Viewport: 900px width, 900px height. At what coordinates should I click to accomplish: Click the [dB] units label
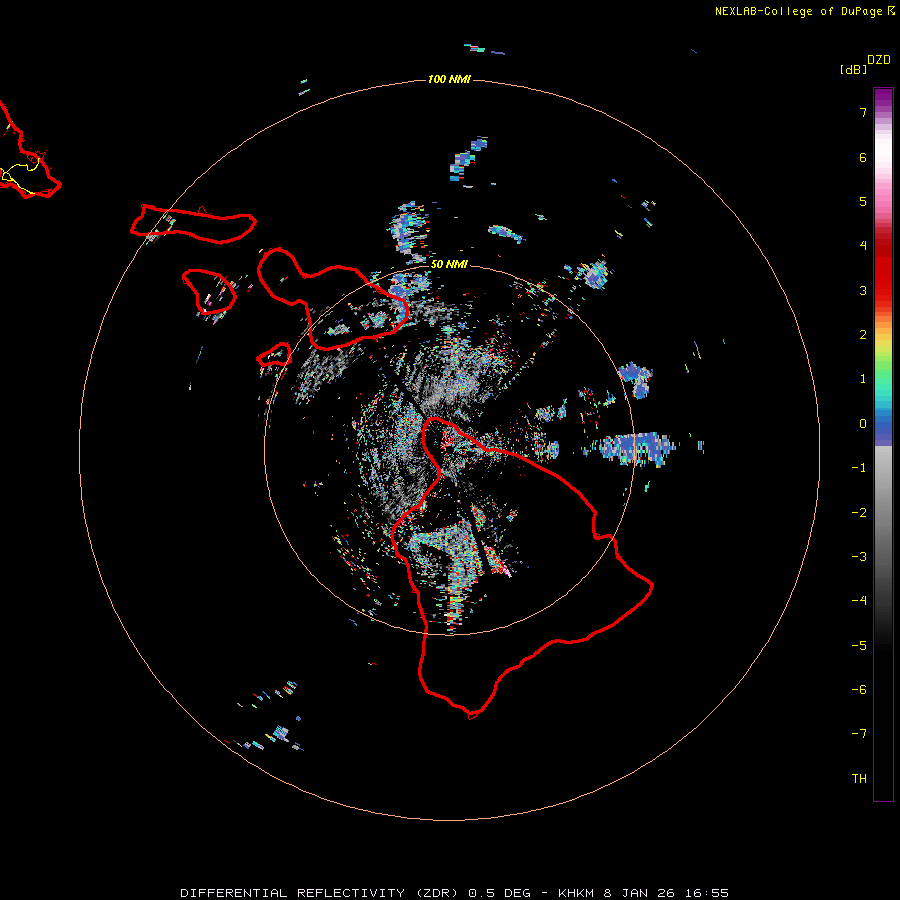click(x=854, y=69)
